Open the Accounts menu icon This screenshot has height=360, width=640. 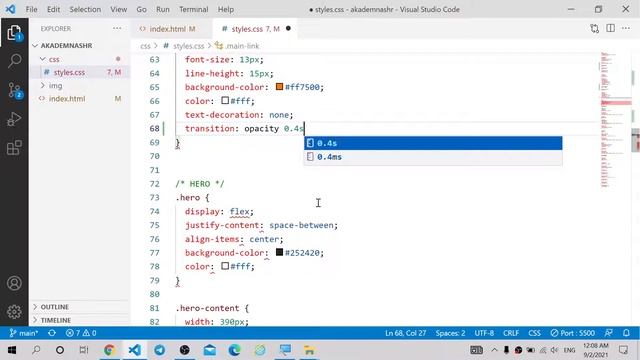[x=14, y=283]
